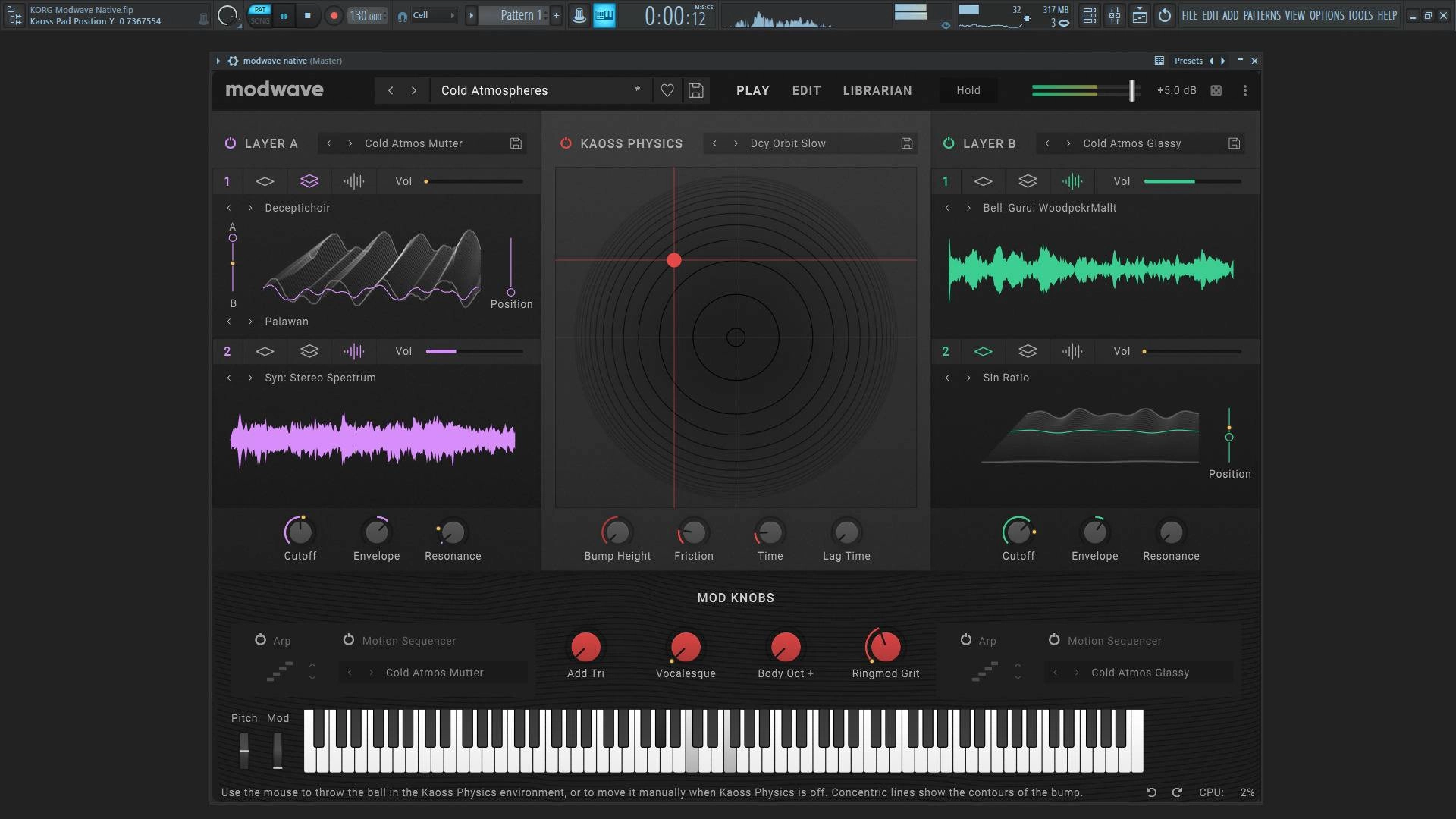Select single wavetable mode for Layer A oscillator 1
The image size is (1456, 819).
coord(265,181)
